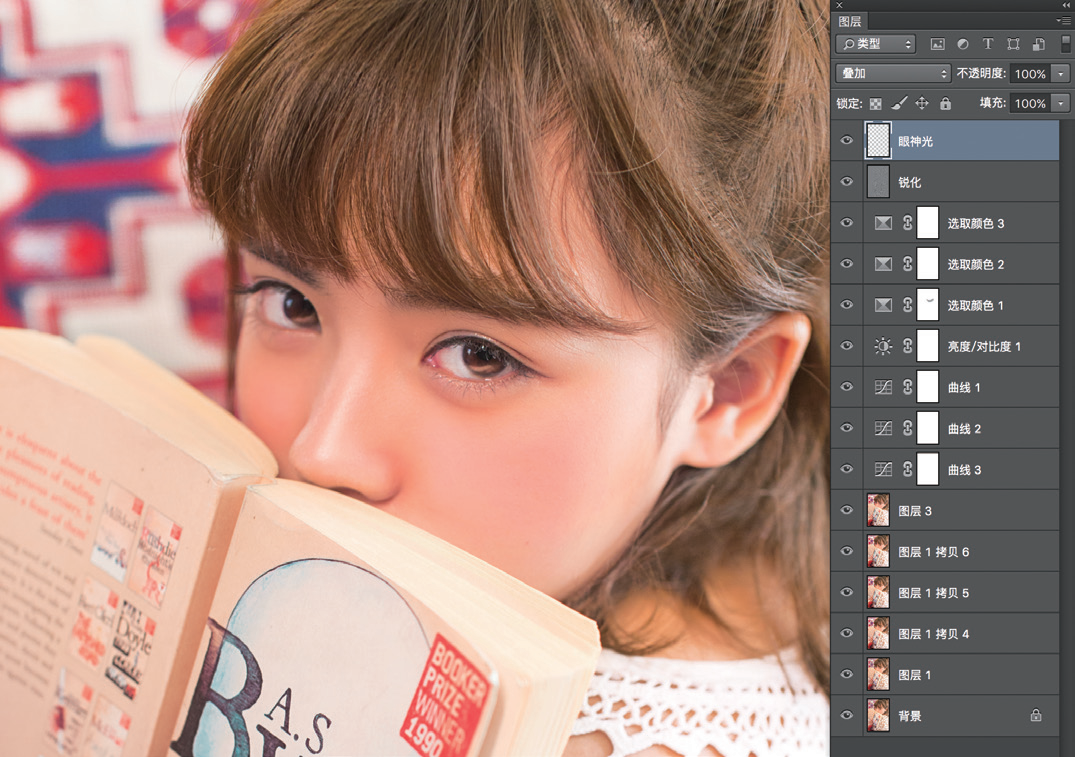Image resolution: width=1075 pixels, height=757 pixels.
Task: Select the 选取颜色 1 adjustment icon
Action: pos(883,305)
